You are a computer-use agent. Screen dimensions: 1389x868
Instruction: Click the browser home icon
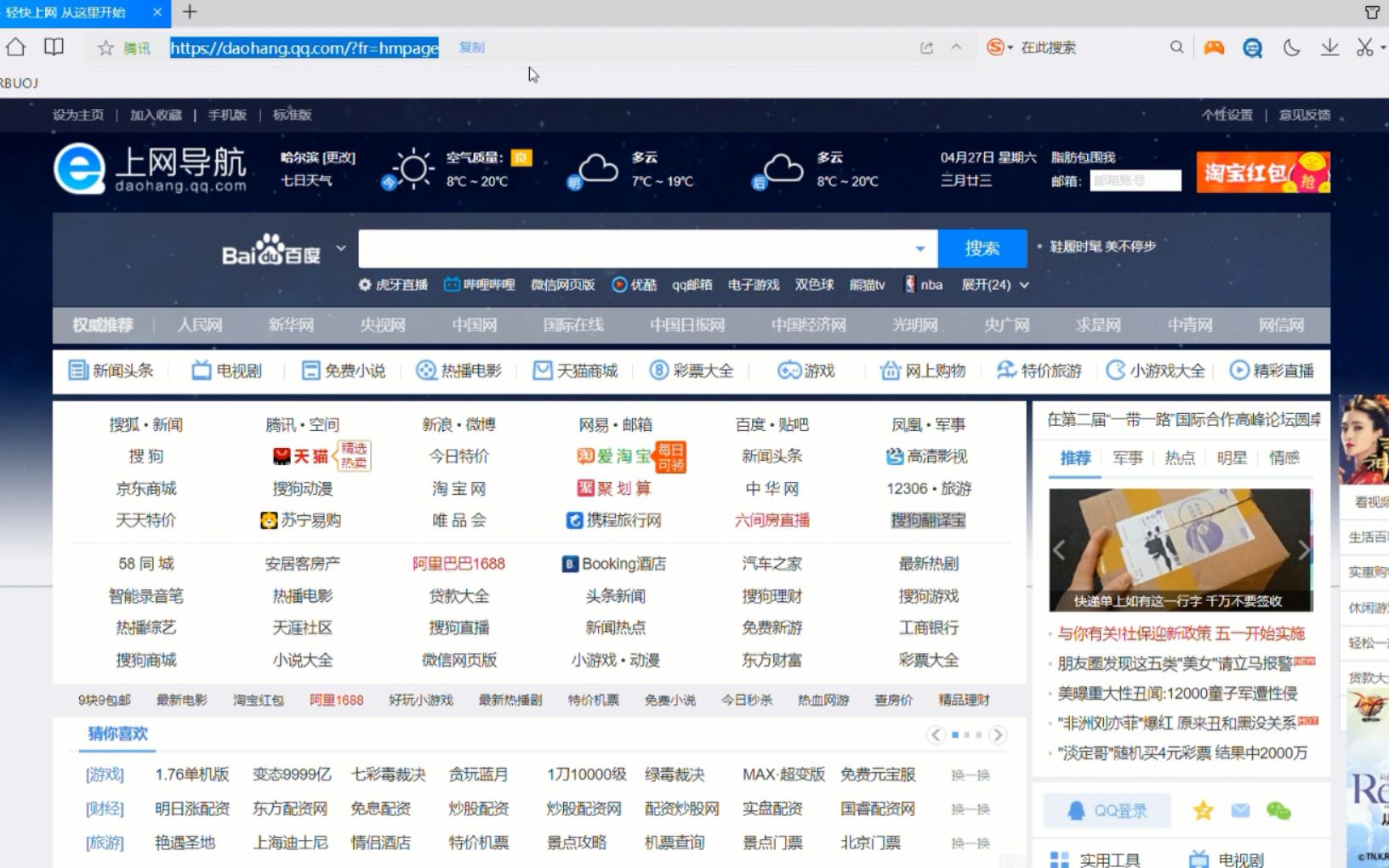15,48
